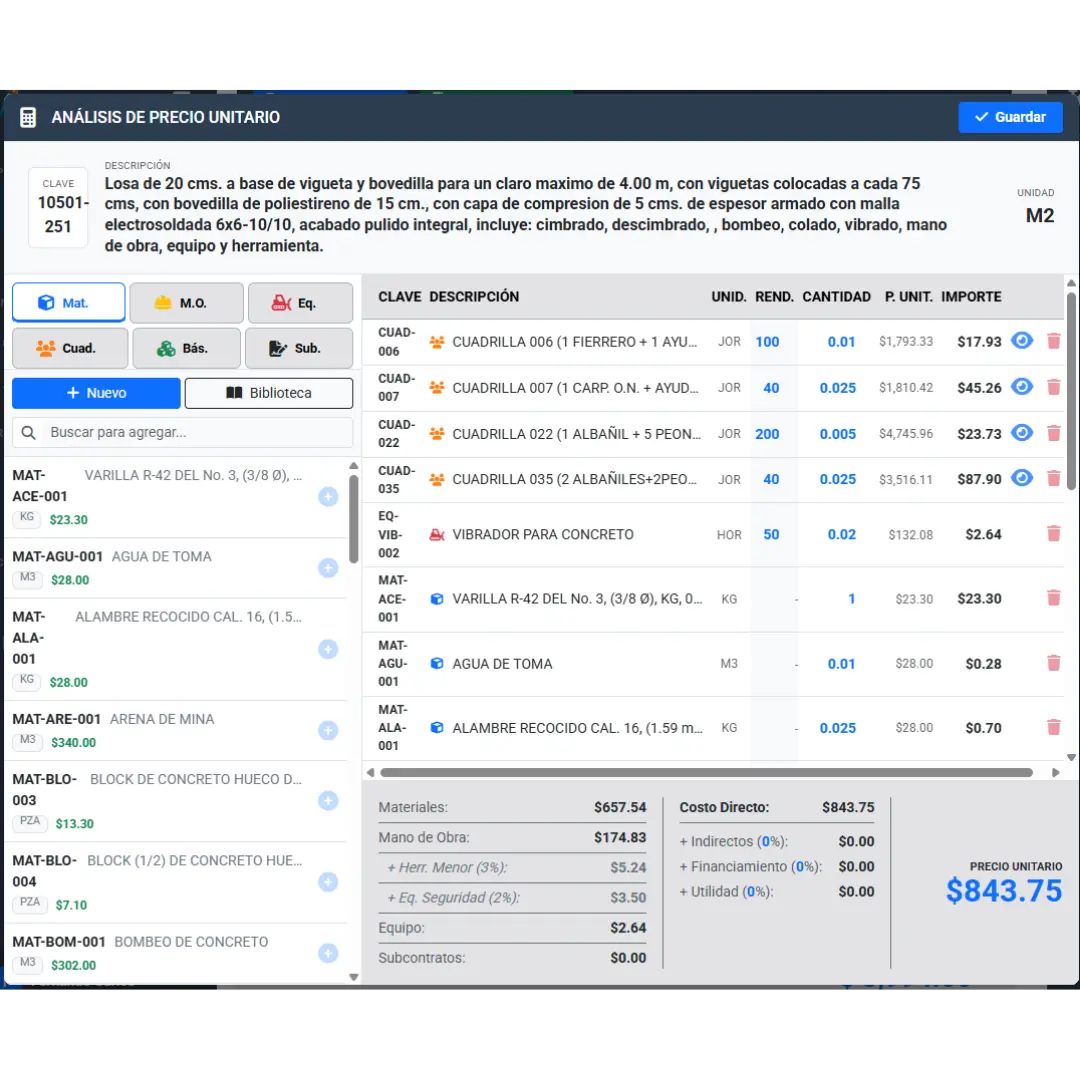Open the Biblioteca library

(x=269, y=393)
